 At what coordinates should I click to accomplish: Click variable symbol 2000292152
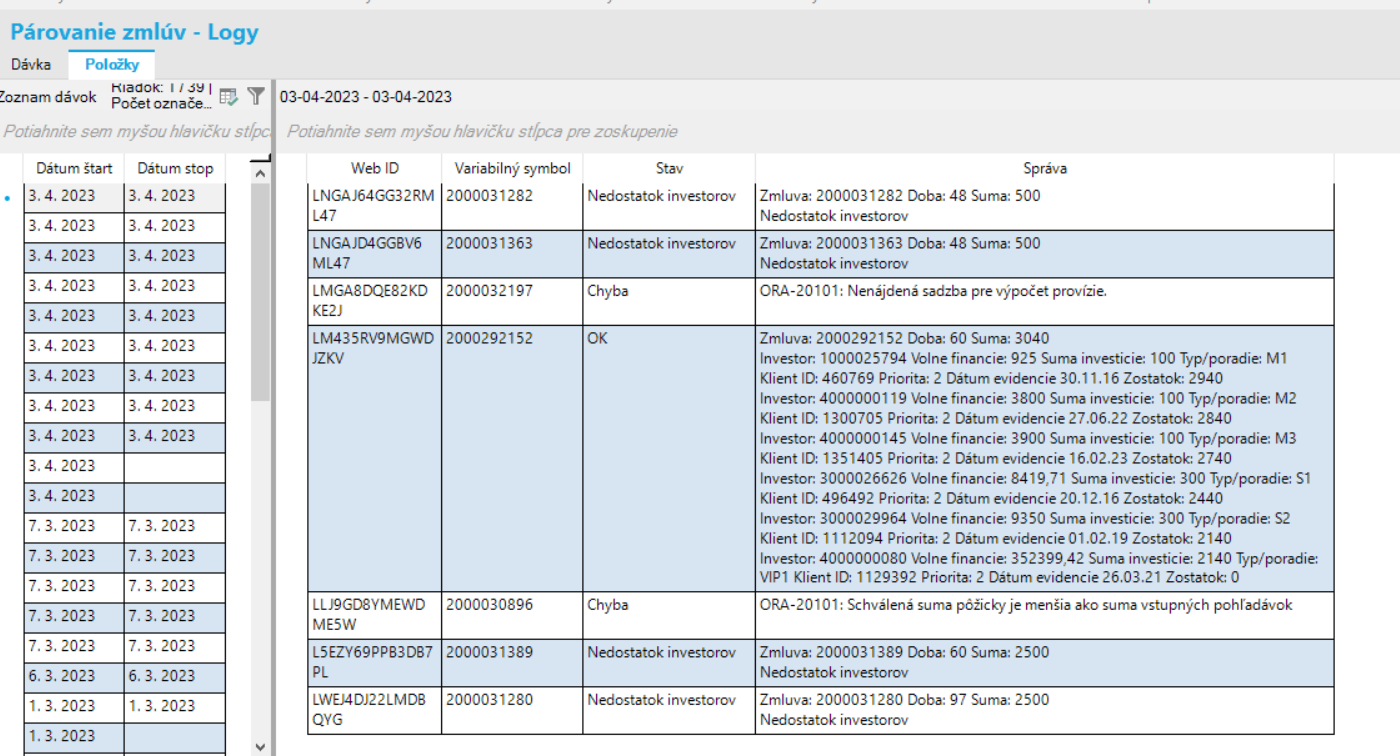coord(489,338)
